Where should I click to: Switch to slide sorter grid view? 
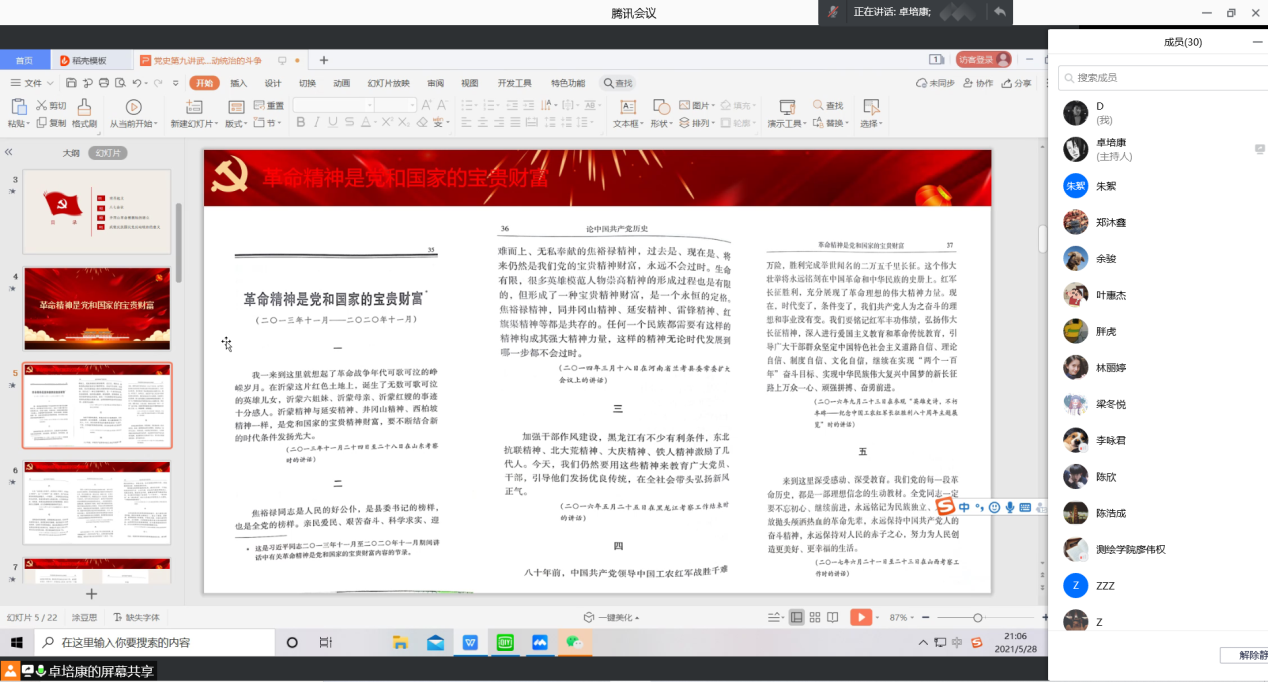point(815,617)
